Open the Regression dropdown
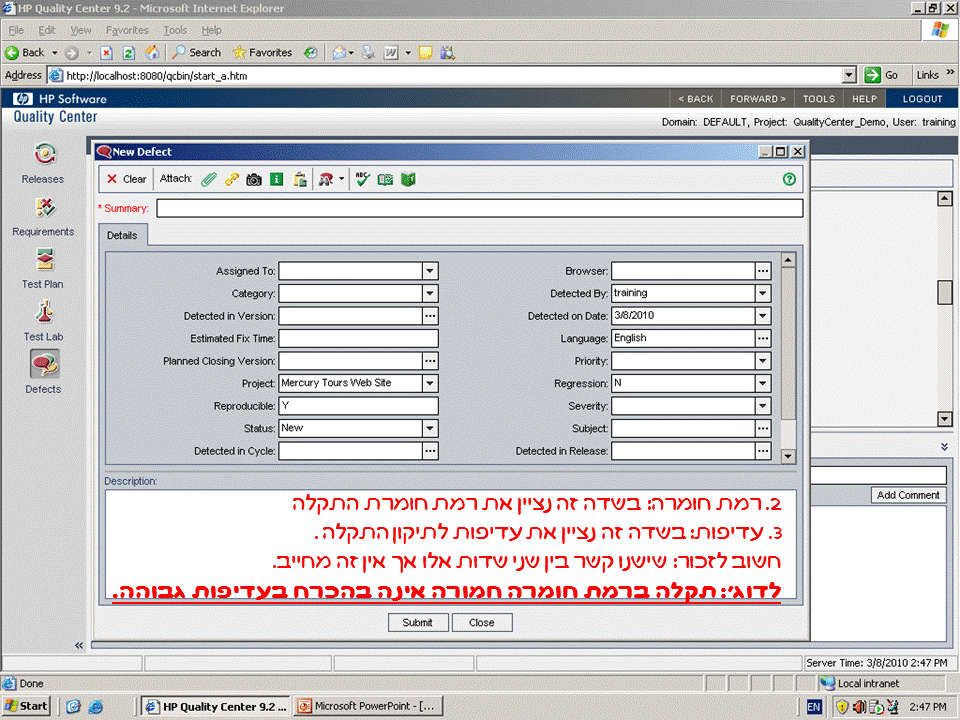960x720 pixels. (763, 383)
